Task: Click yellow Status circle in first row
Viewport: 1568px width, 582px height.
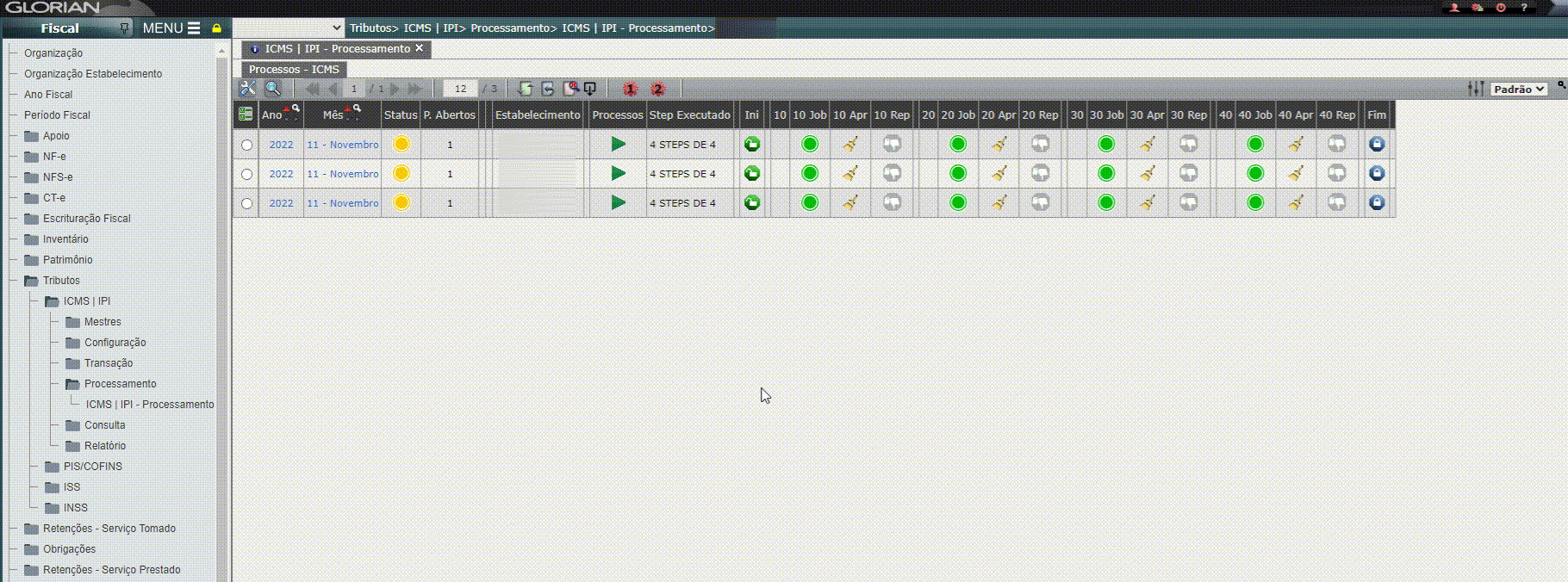Action: click(x=401, y=144)
